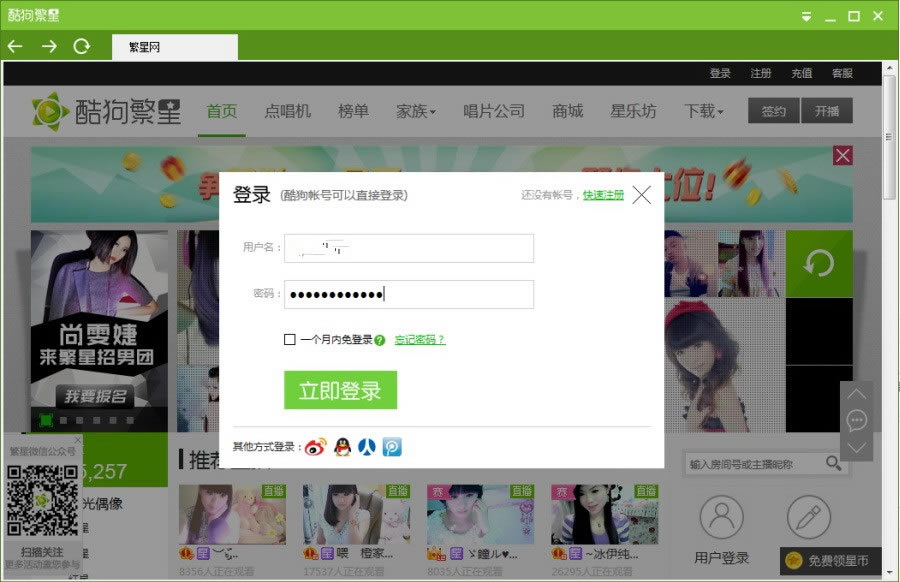Click the 快速注册 link
Viewport: 900px width, 582px height.
(x=603, y=195)
